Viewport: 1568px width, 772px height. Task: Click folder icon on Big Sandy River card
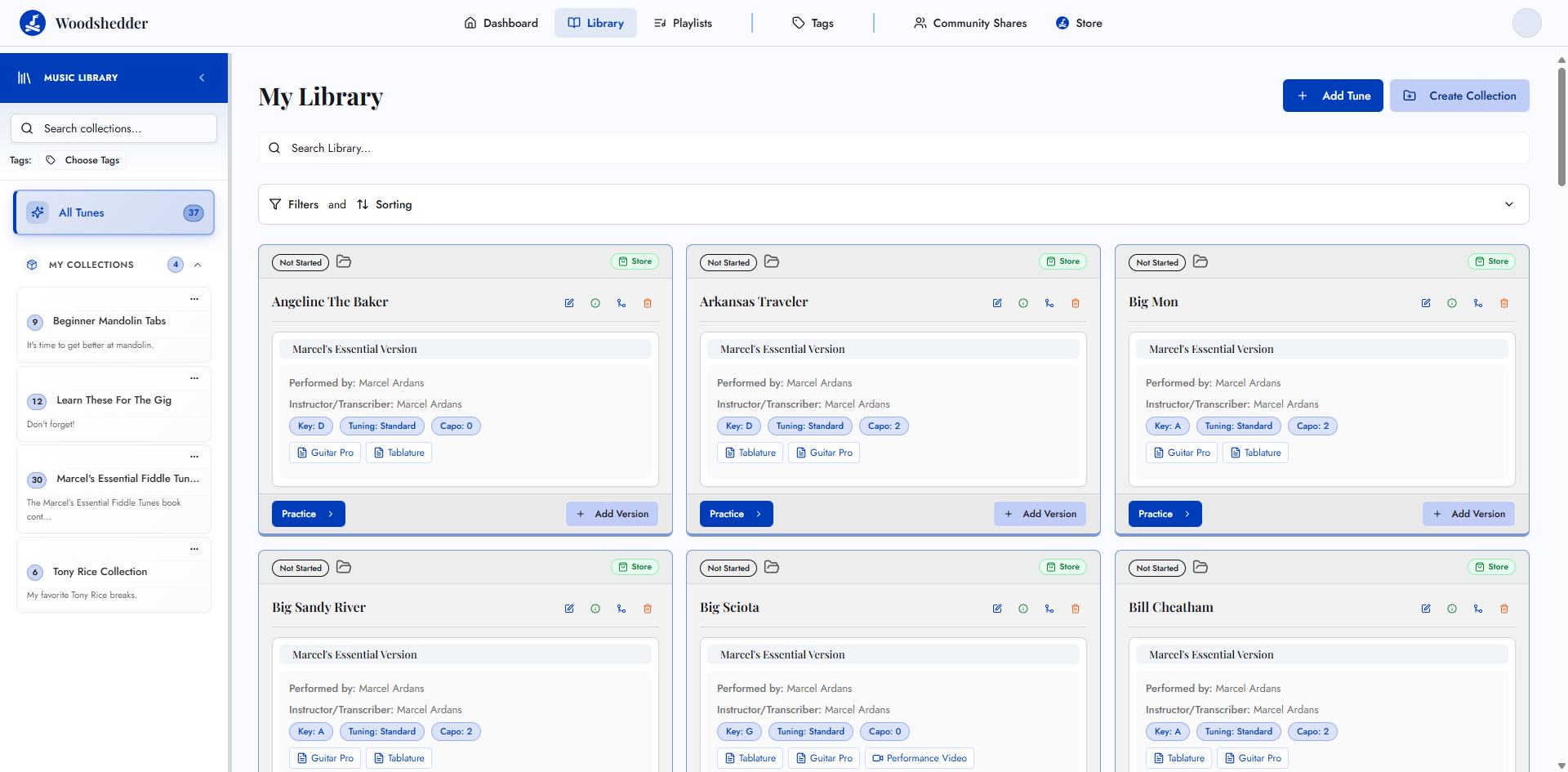pyautogui.click(x=344, y=567)
